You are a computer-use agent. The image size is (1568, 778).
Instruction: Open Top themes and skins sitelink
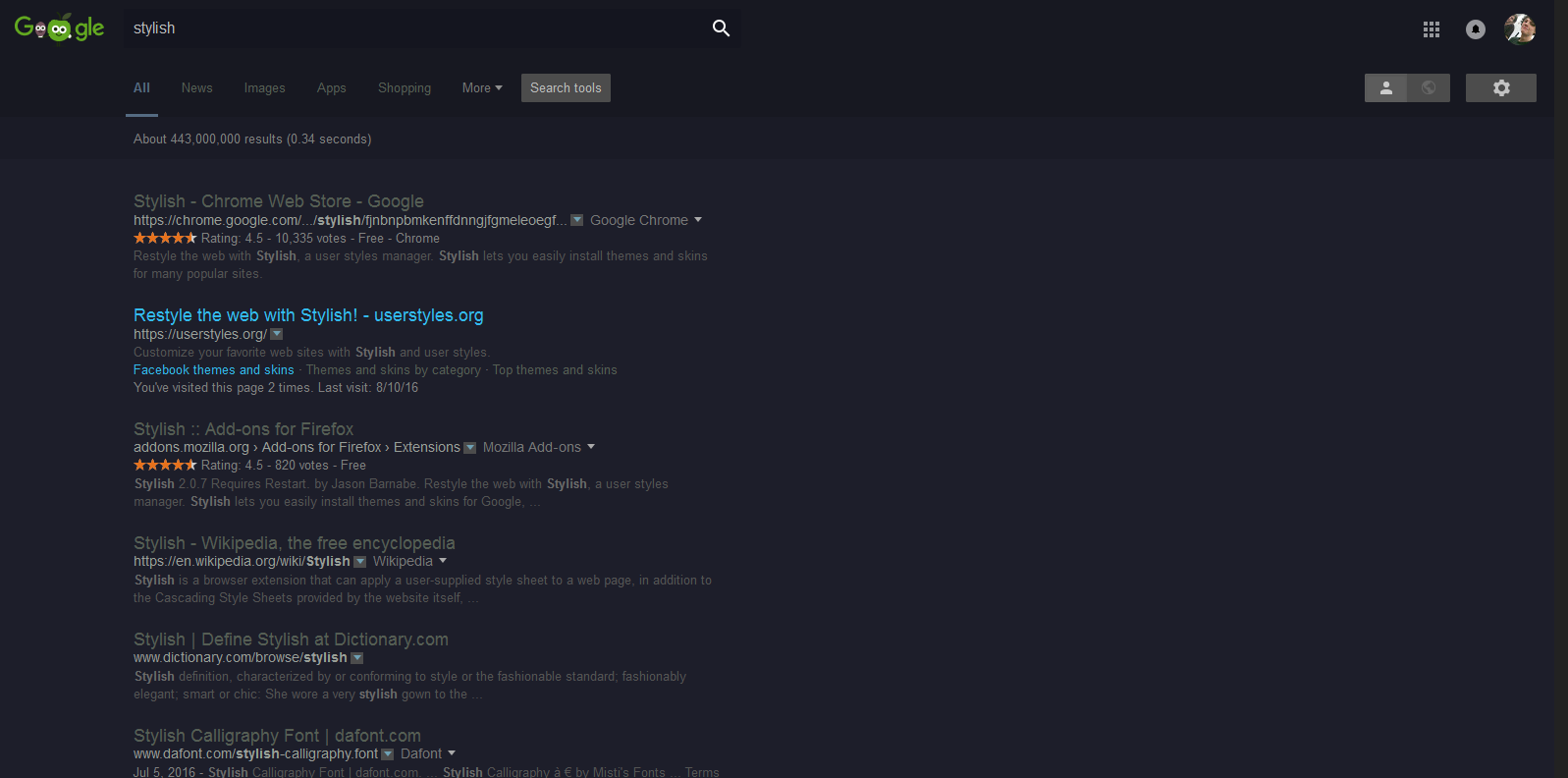[555, 370]
